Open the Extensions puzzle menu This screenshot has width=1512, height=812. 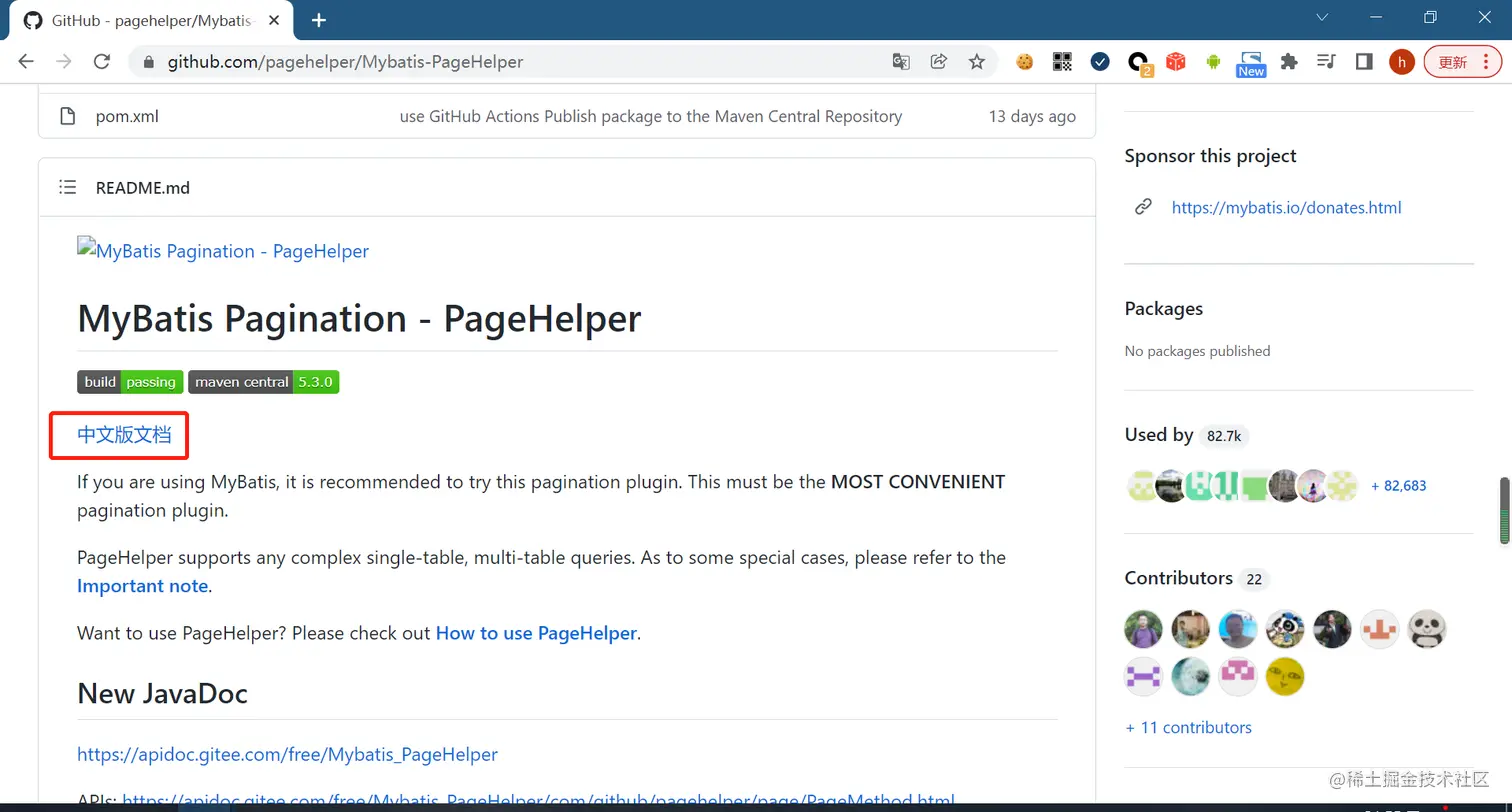click(1289, 62)
